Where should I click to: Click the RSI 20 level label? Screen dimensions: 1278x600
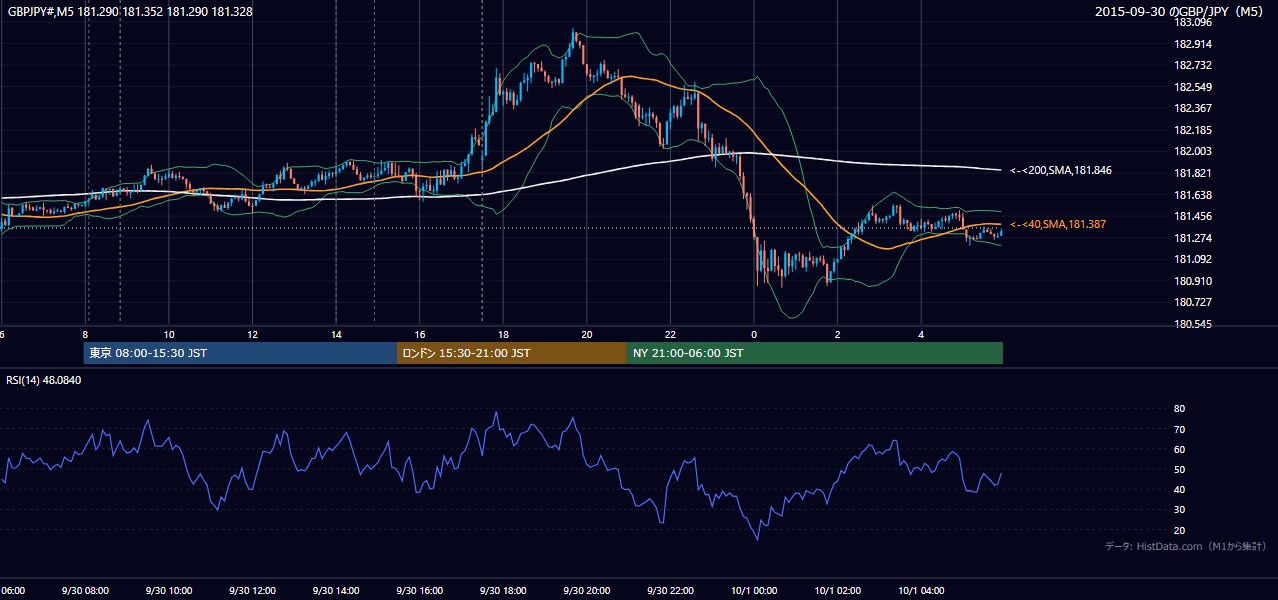coord(1179,530)
